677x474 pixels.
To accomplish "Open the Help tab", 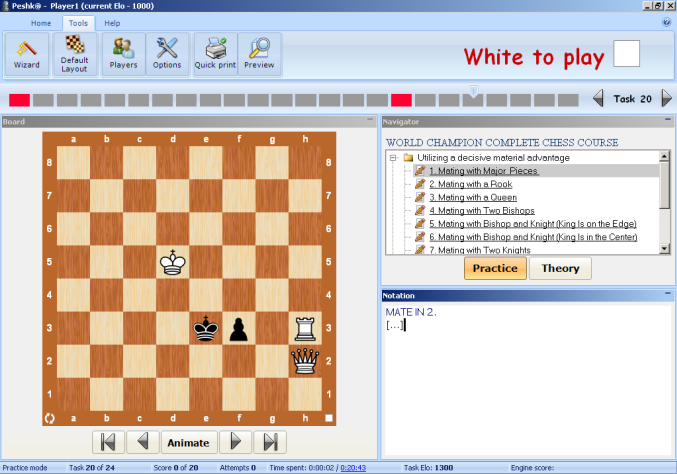I will (112, 23).
